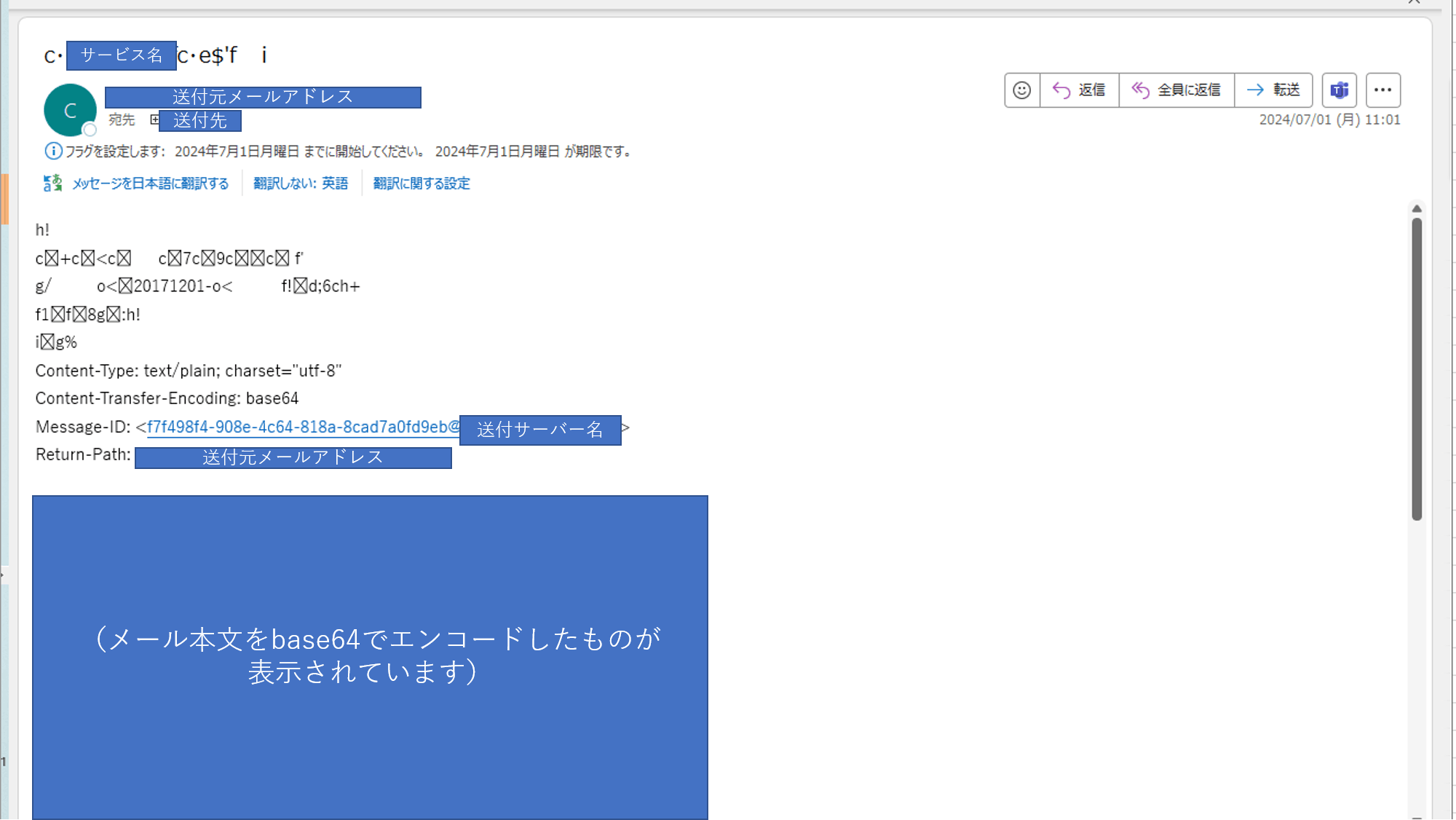
Task: Open 翻訳に関する設定 translation settings
Action: coord(422,184)
